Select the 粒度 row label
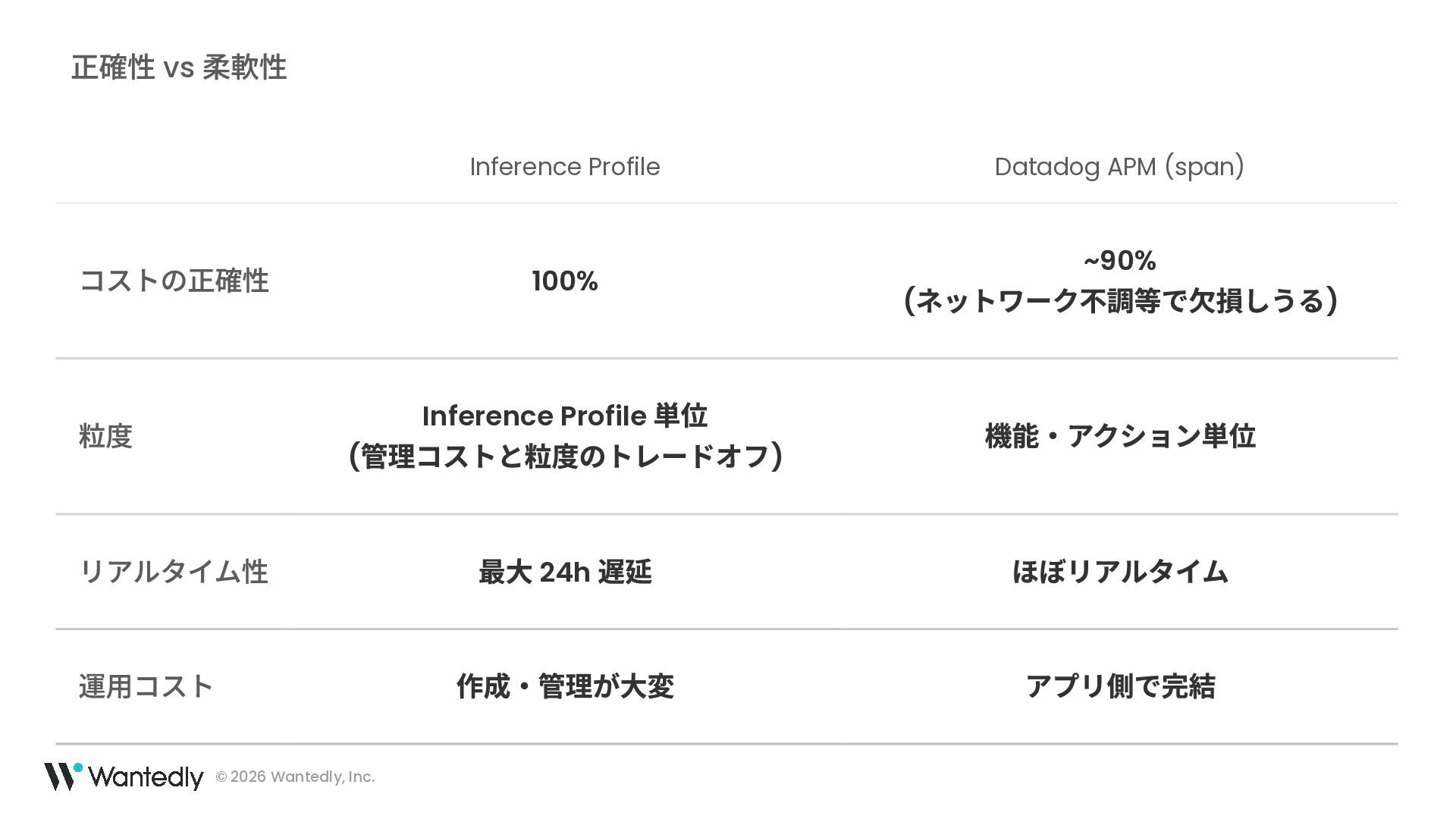 click(105, 437)
